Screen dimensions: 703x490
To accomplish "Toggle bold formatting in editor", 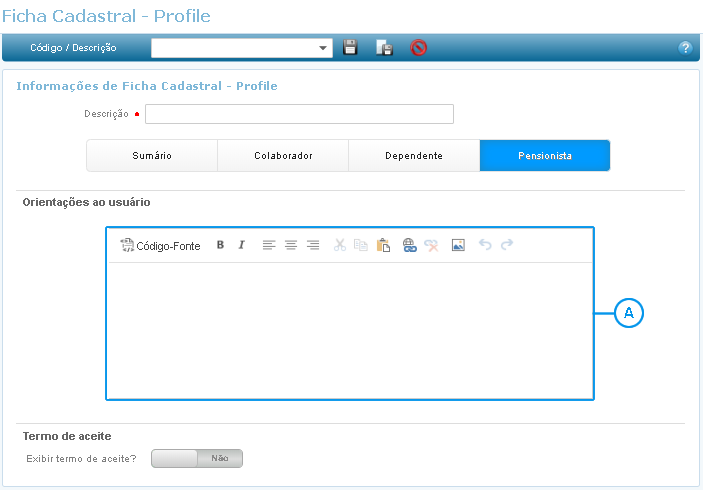I will [x=220, y=245].
